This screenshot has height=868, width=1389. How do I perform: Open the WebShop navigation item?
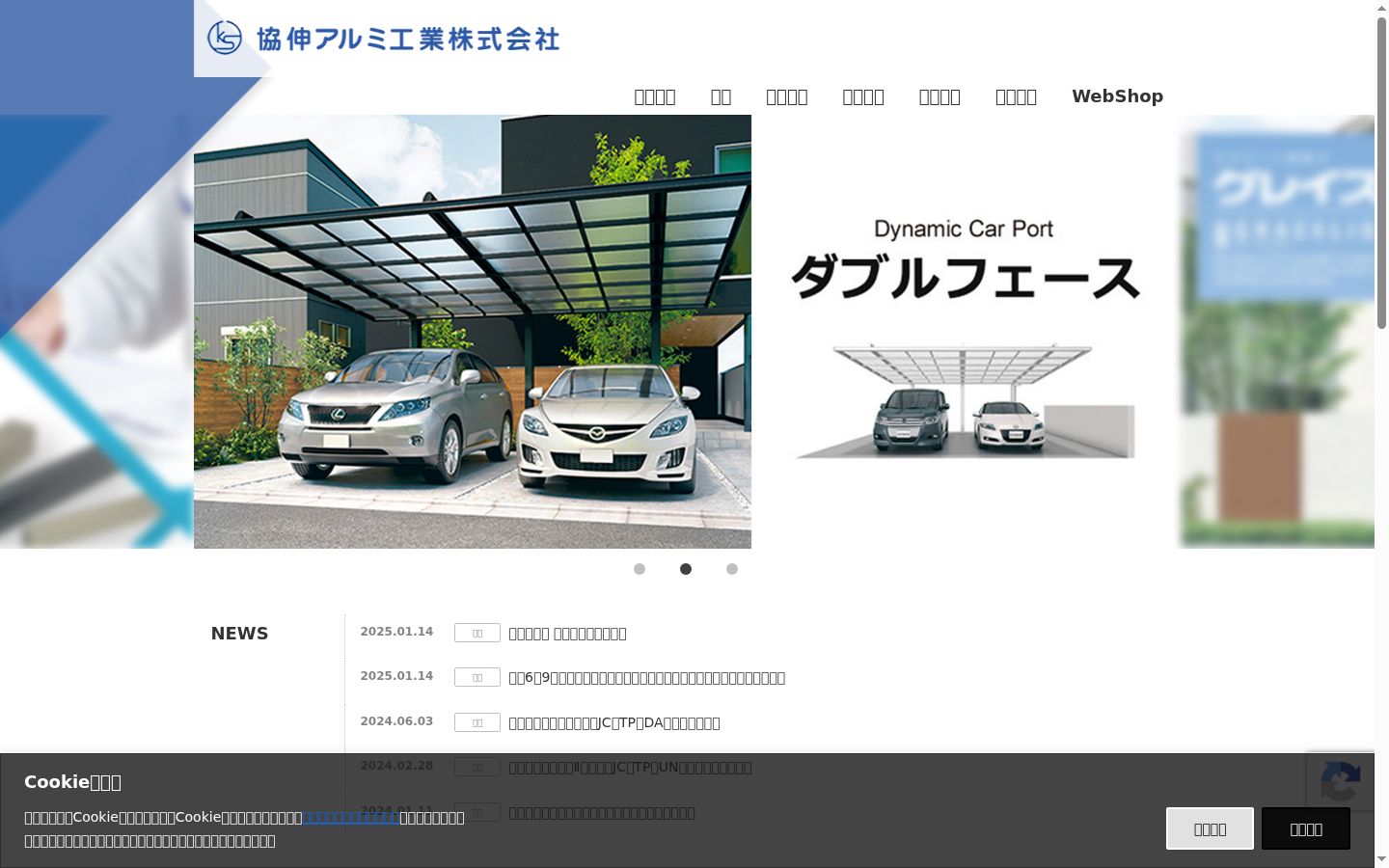point(1117,96)
